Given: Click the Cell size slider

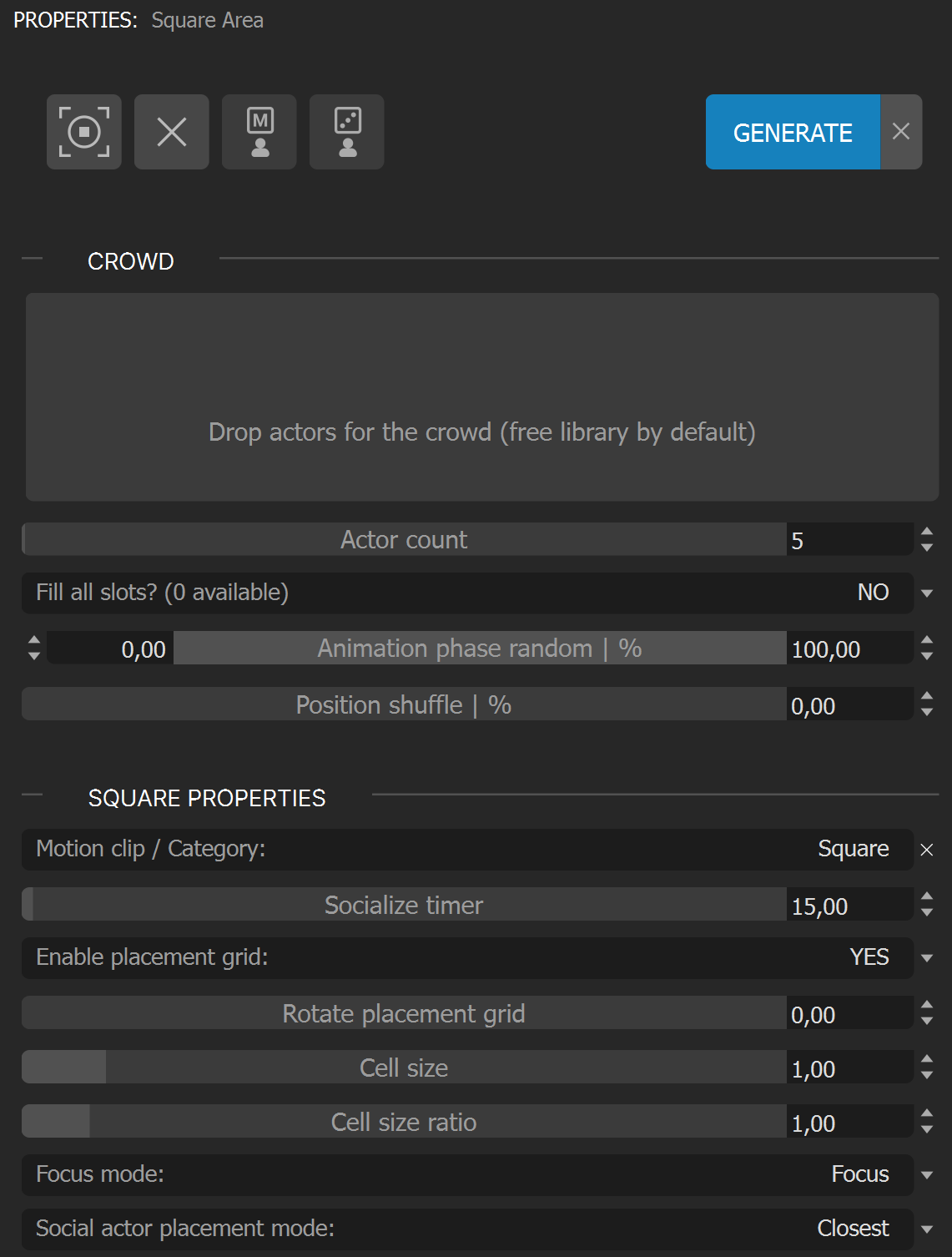Looking at the screenshot, I should pos(404,1068).
